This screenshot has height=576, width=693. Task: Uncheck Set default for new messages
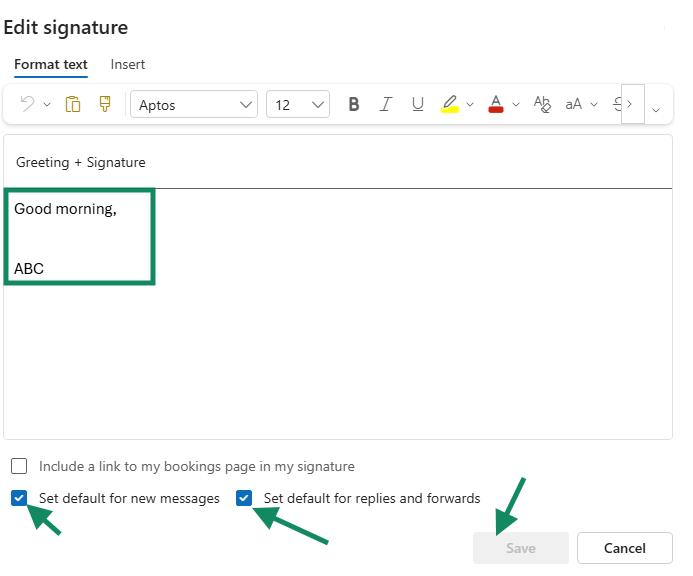point(19,498)
